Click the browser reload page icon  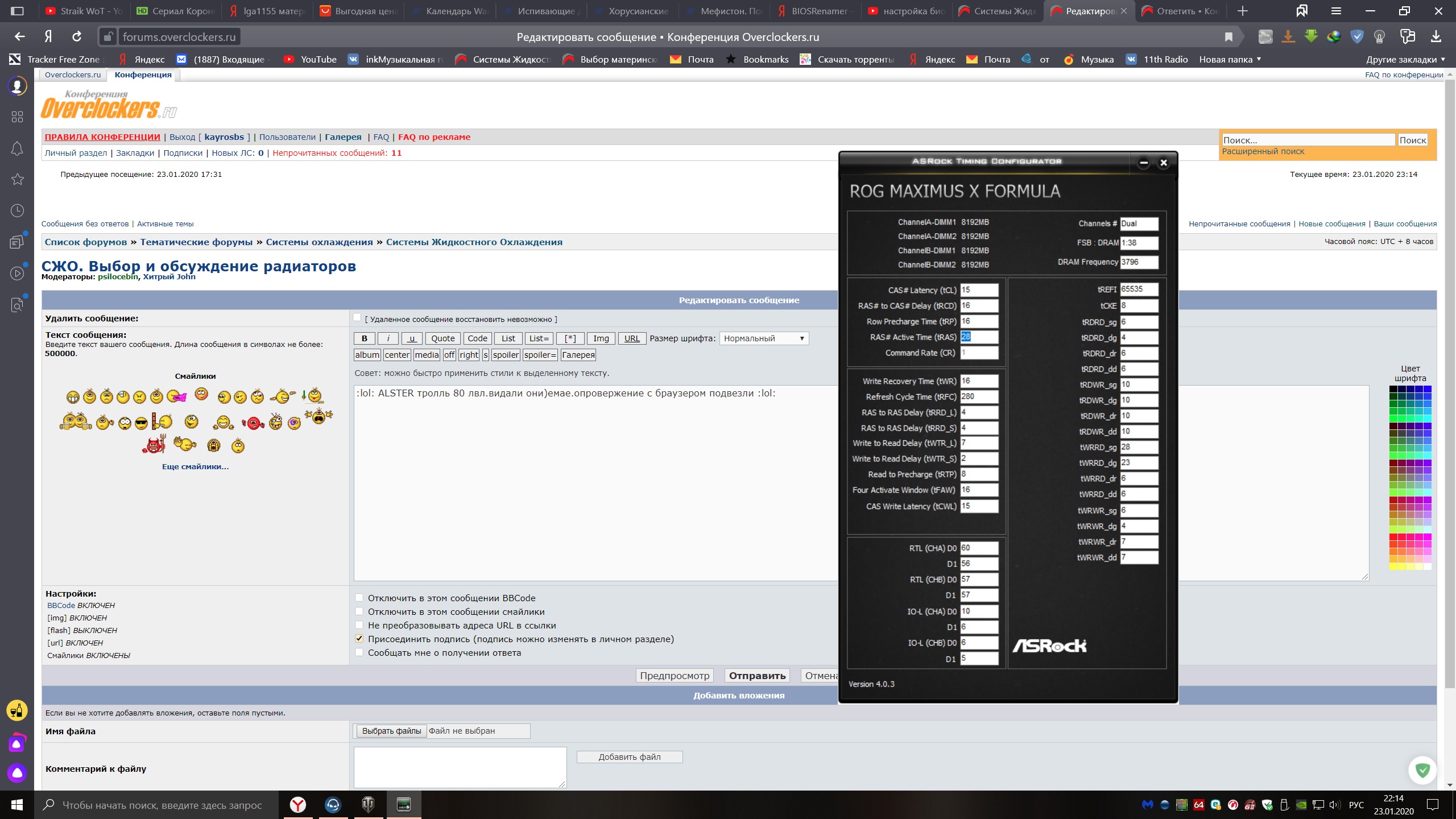point(77,37)
